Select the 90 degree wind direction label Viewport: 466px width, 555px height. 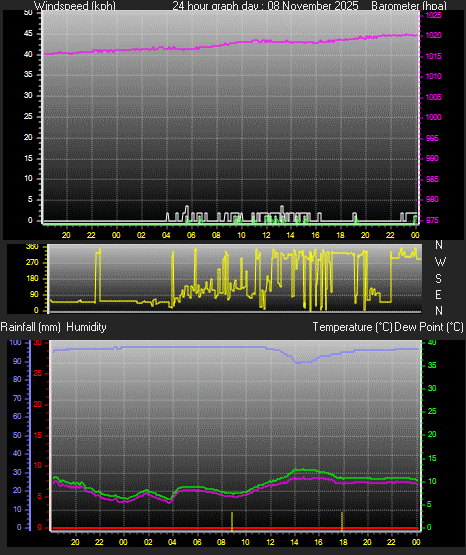click(34, 294)
